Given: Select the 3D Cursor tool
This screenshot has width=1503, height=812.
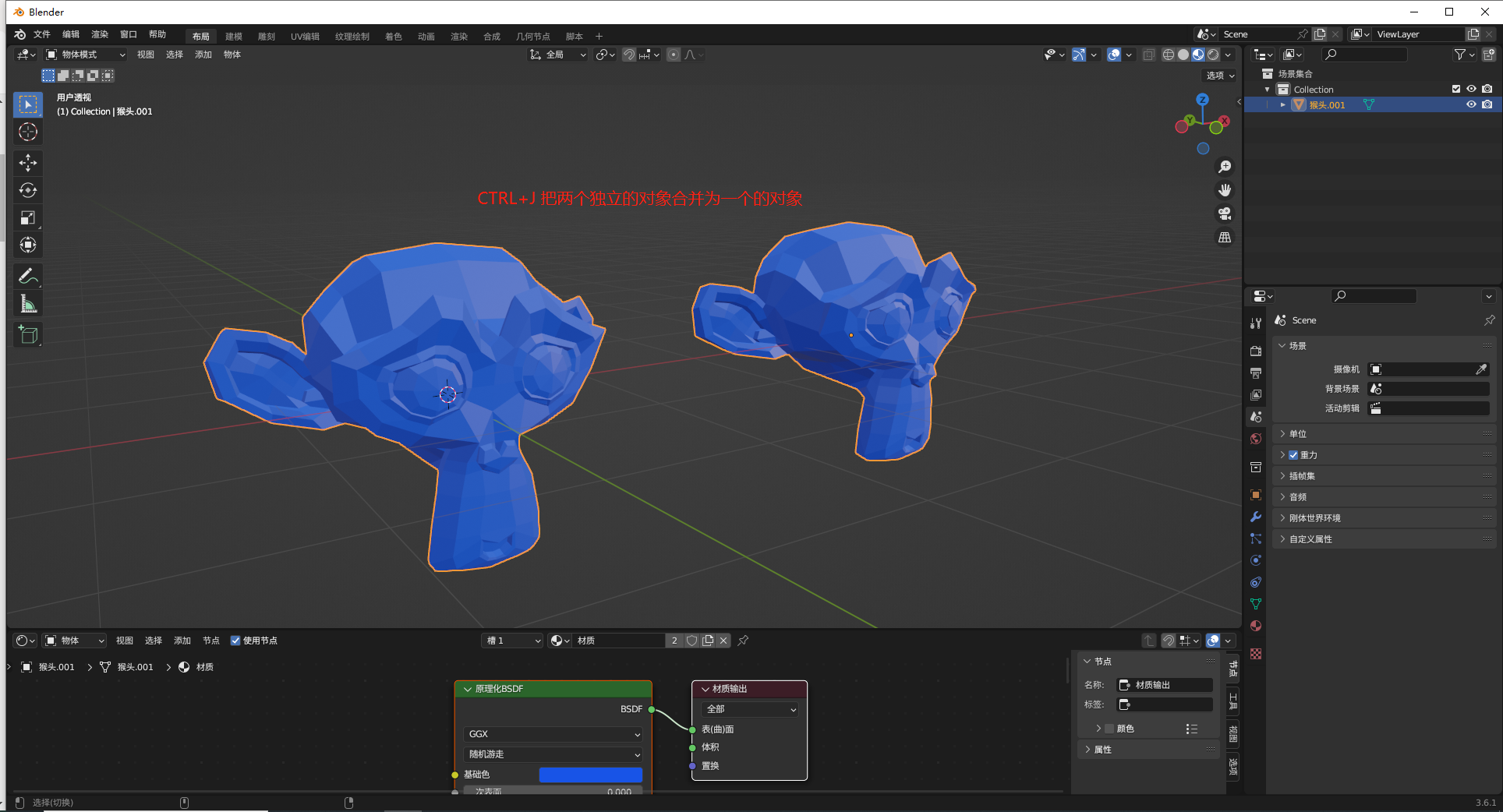Looking at the screenshot, I should tap(28, 132).
